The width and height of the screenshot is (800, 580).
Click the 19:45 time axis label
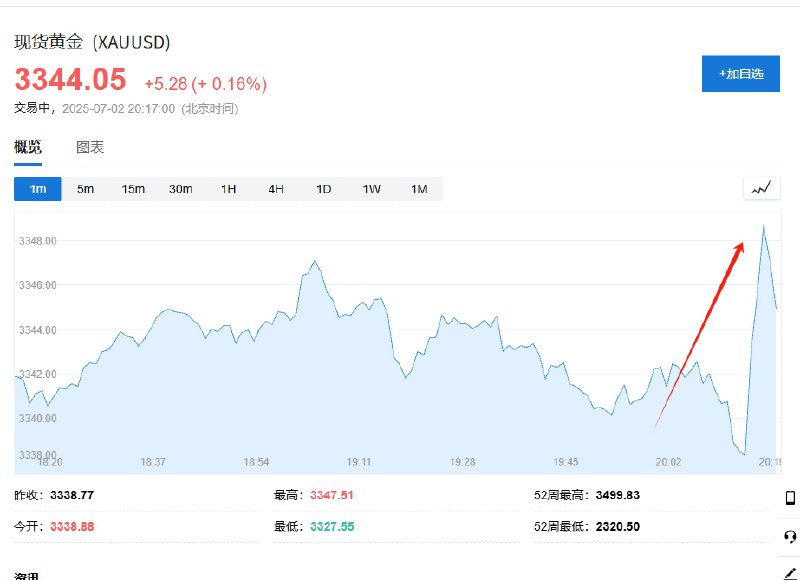[x=566, y=462]
